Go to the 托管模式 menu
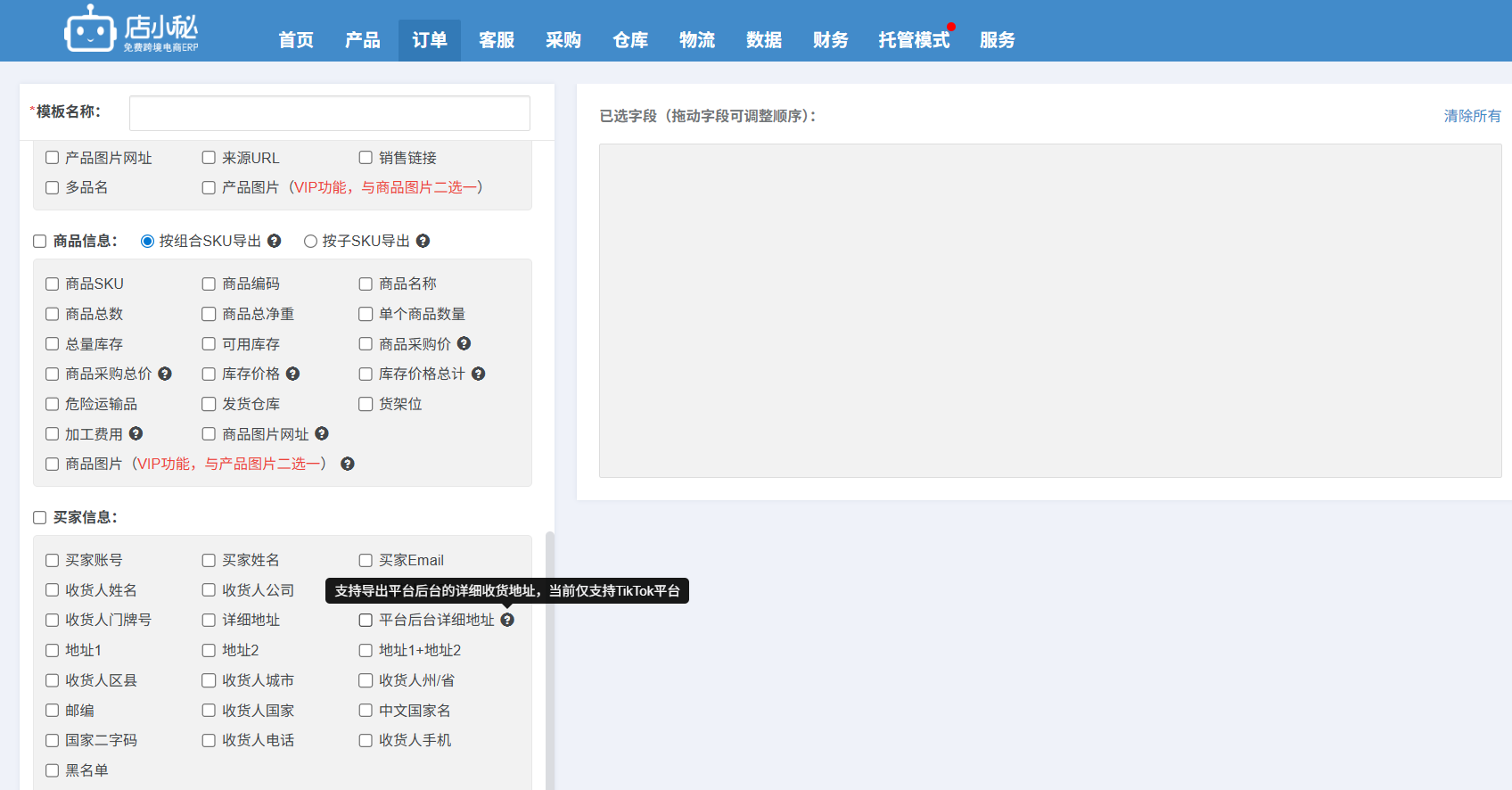1512x790 pixels. click(914, 40)
